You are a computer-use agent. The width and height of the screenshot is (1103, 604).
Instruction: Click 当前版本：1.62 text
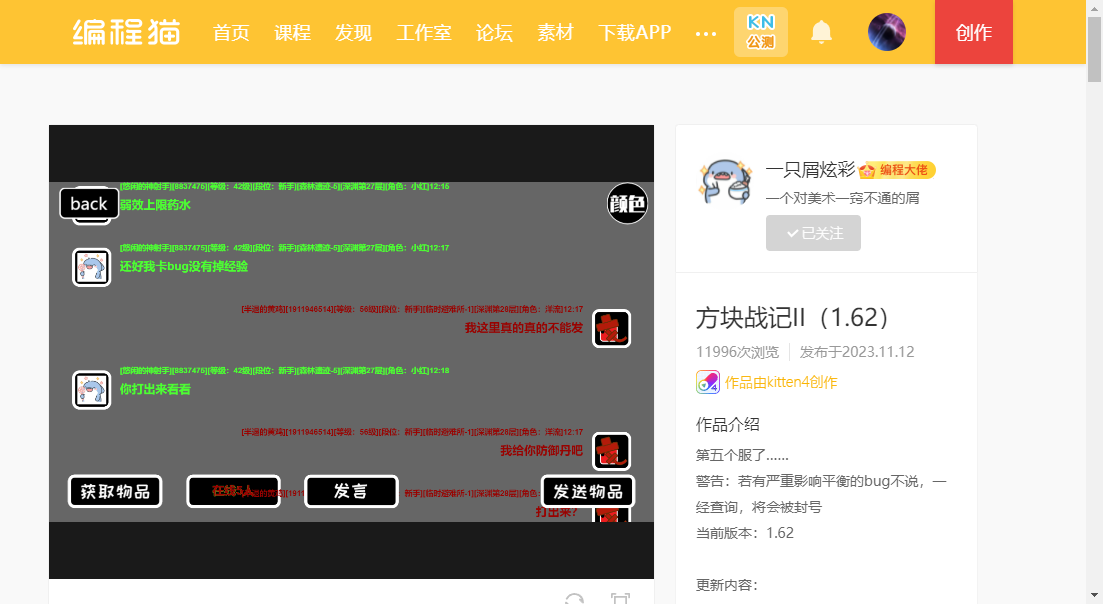744,533
